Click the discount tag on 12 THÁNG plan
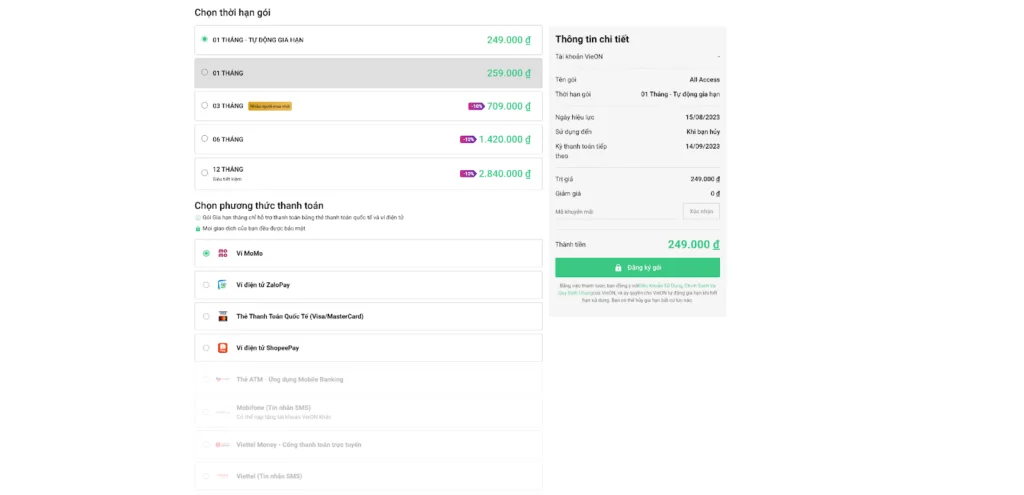The image size is (1024, 495). tap(468, 174)
